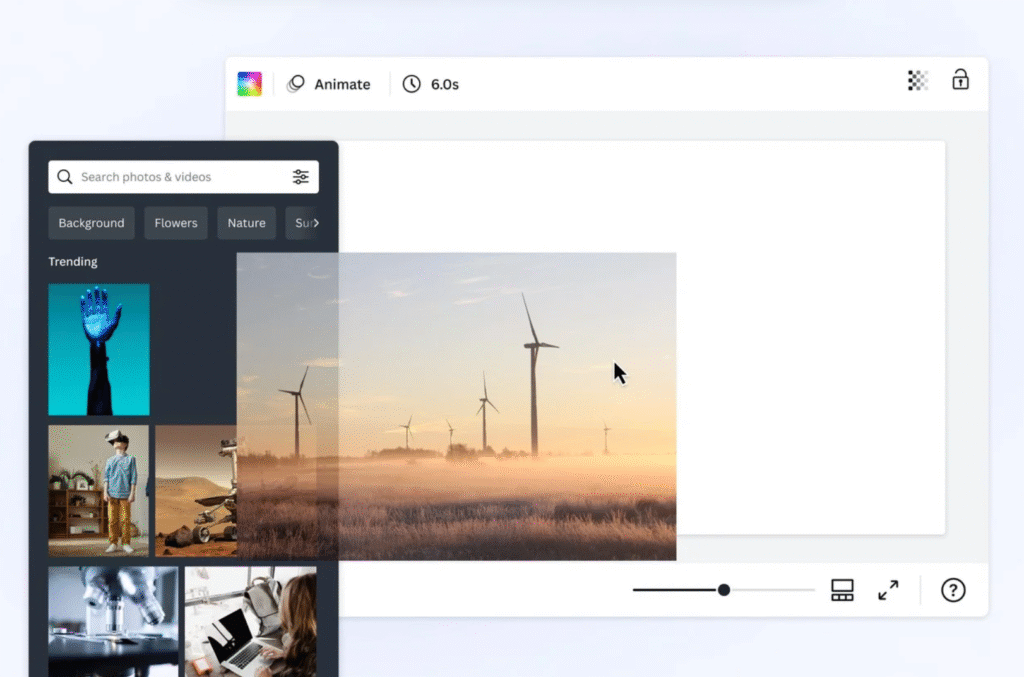Open the transparency checkerboard icon
This screenshot has width=1024, height=677.
click(x=917, y=81)
